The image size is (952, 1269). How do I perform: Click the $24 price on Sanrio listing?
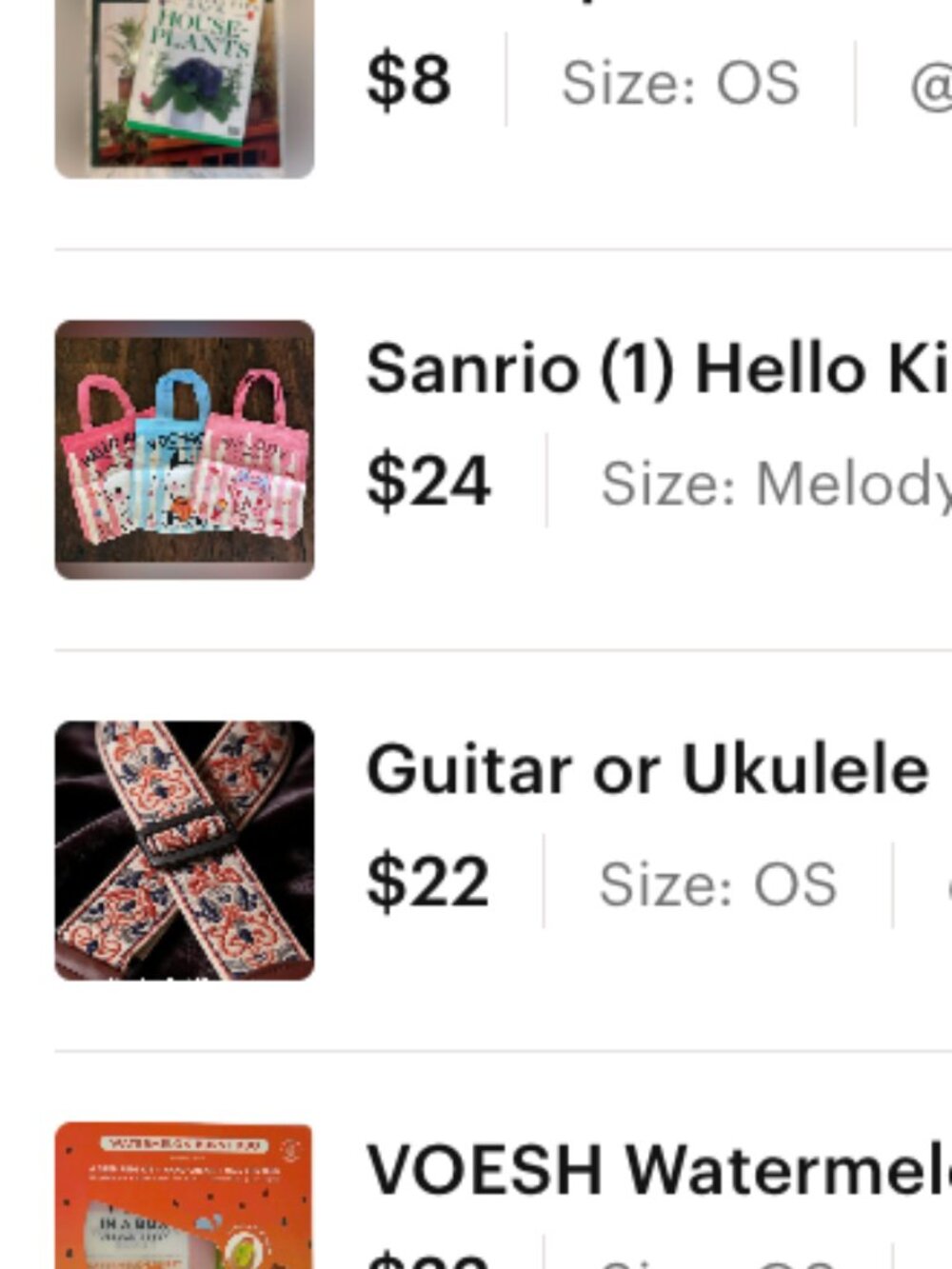click(x=428, y=481)
